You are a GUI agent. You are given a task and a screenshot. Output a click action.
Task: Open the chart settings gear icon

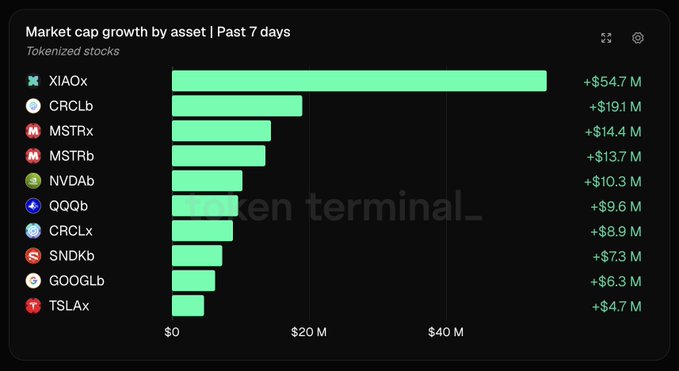click(637, 38)
